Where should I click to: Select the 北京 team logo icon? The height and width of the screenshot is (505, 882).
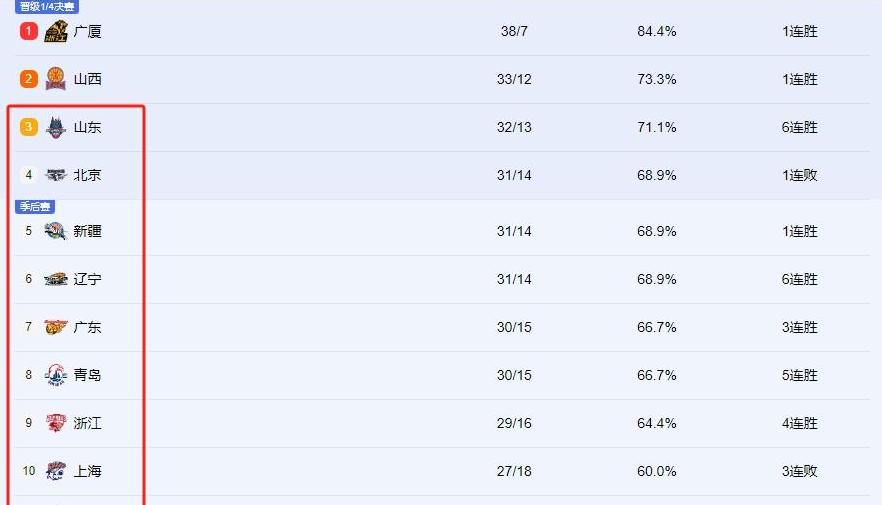click(56, 175)
